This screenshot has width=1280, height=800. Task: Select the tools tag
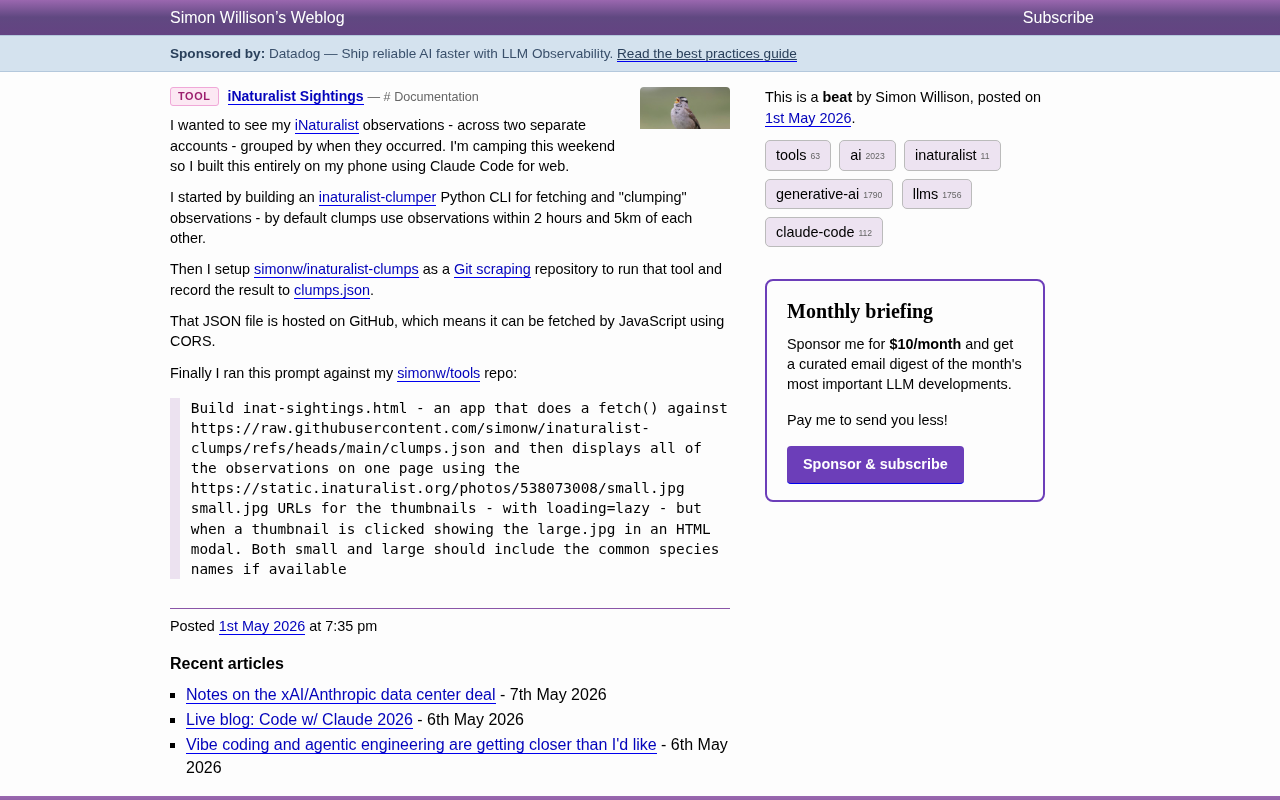click(798, 155)
